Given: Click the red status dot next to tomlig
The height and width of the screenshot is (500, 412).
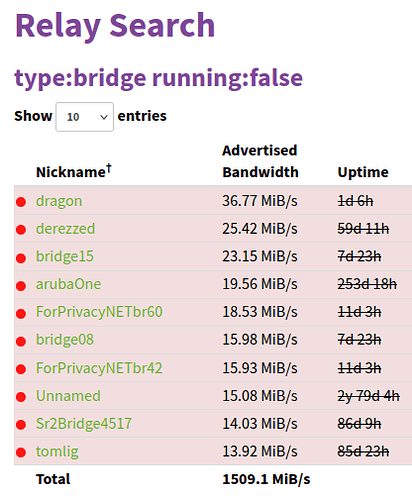Looking at the screenshot, I should (x=21, y=452).
